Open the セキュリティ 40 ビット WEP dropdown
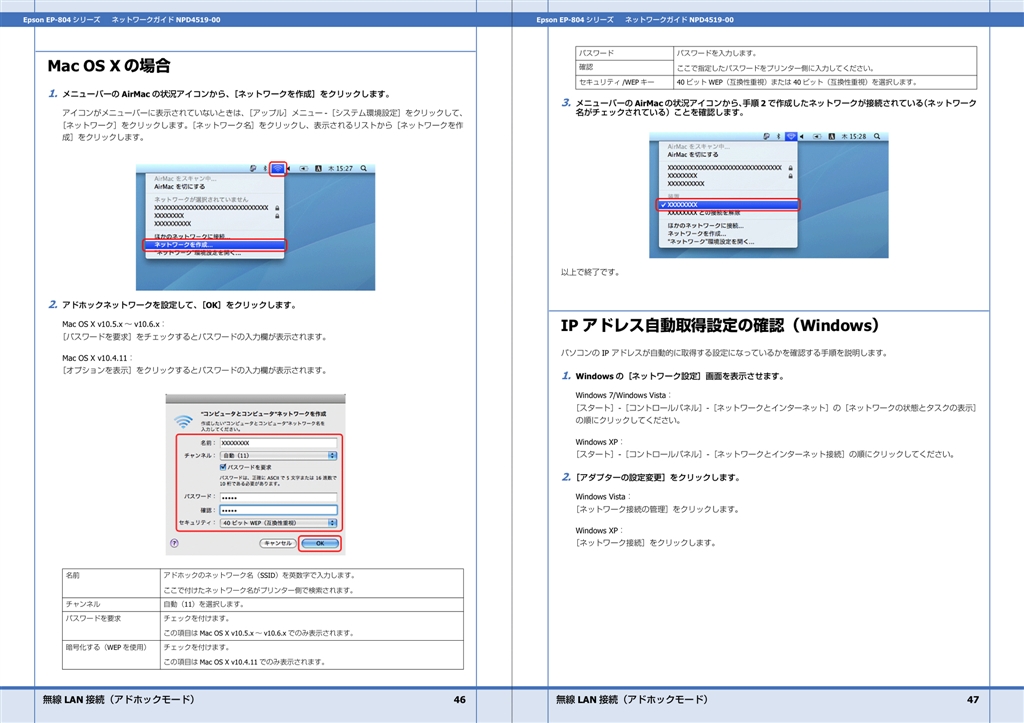The width and height of the screenshot is (1024, 723). 278,522
